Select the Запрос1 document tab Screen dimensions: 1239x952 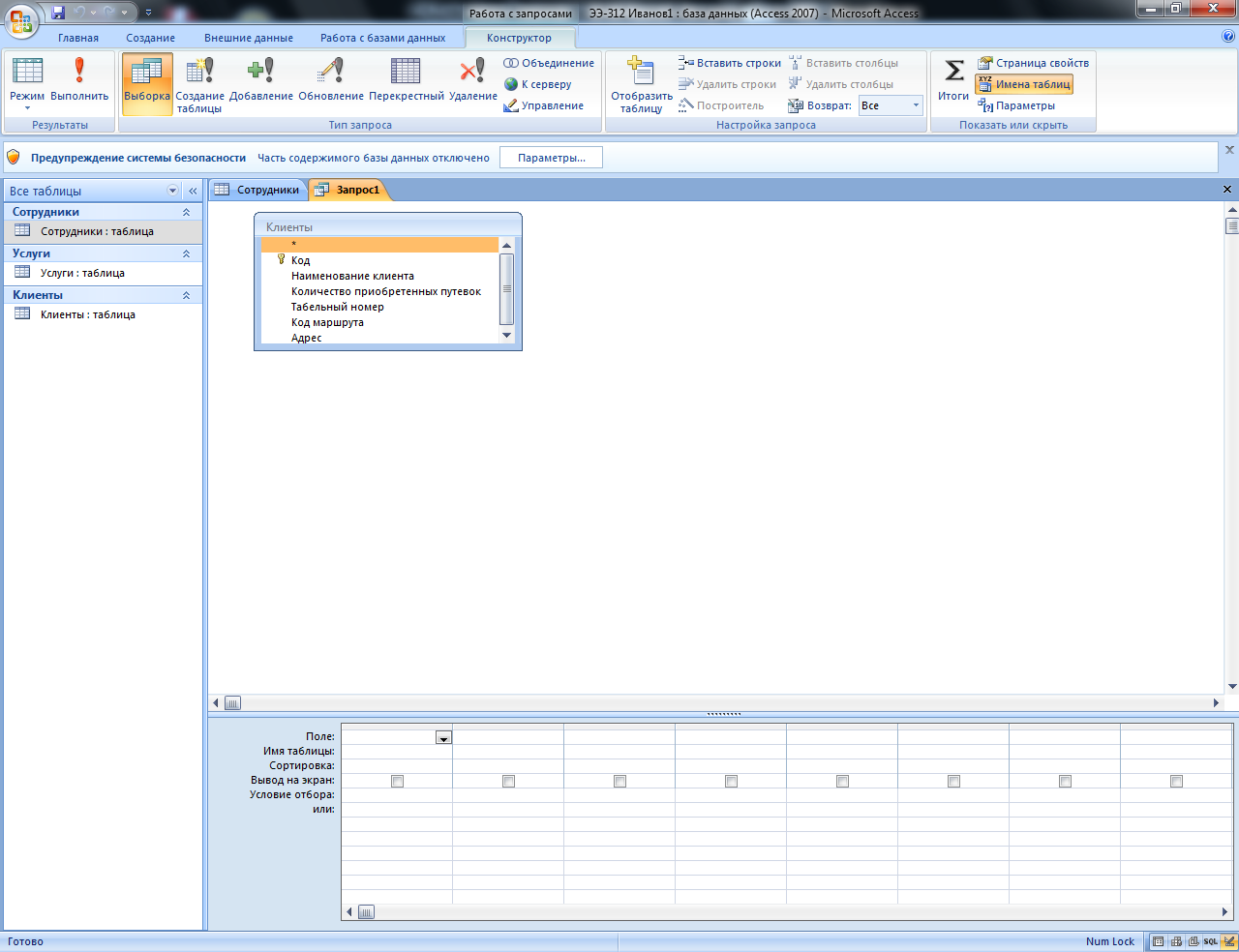[x=348, y=190]
